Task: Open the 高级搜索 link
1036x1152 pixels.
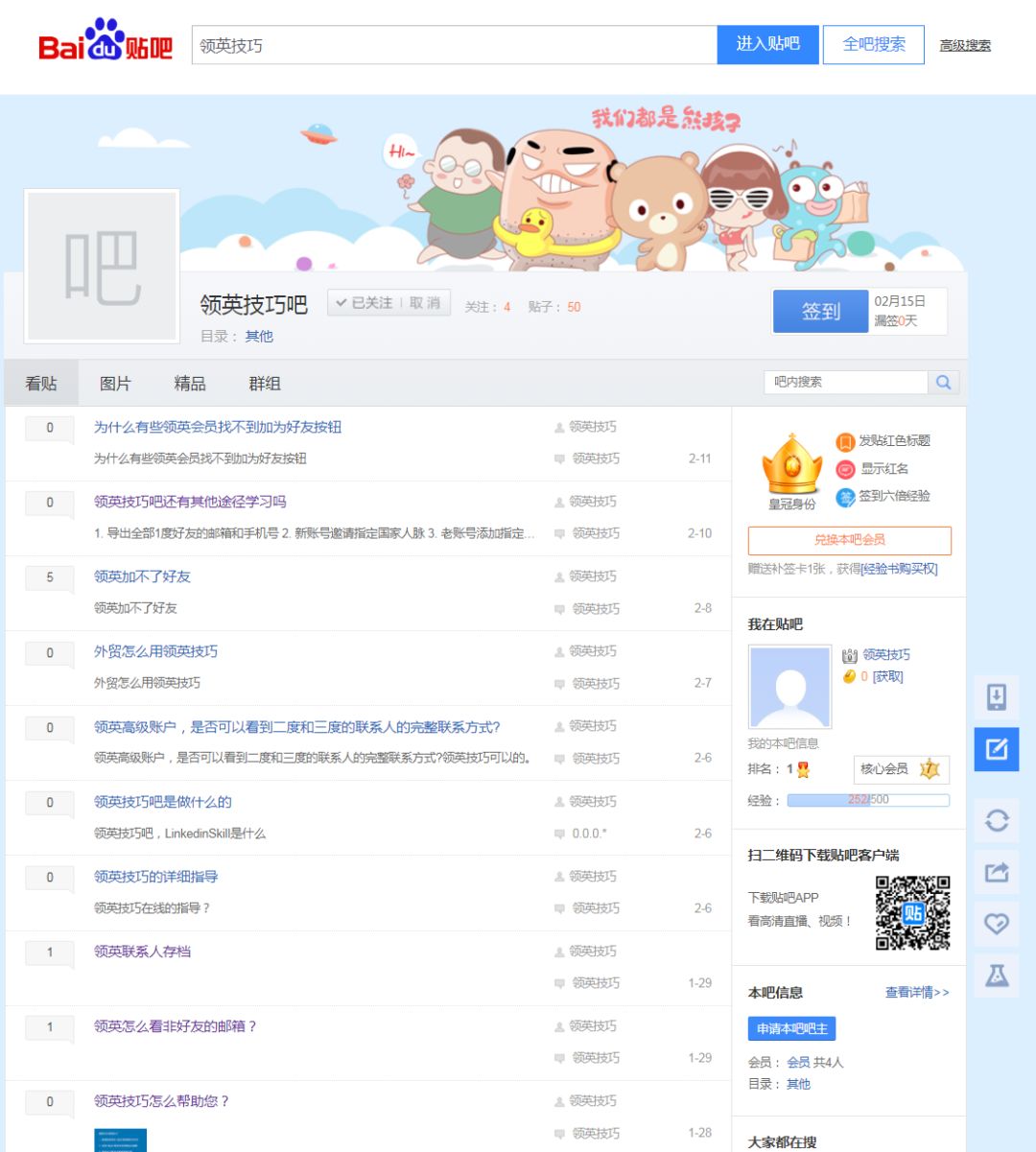Action: [x=965, y=45]
